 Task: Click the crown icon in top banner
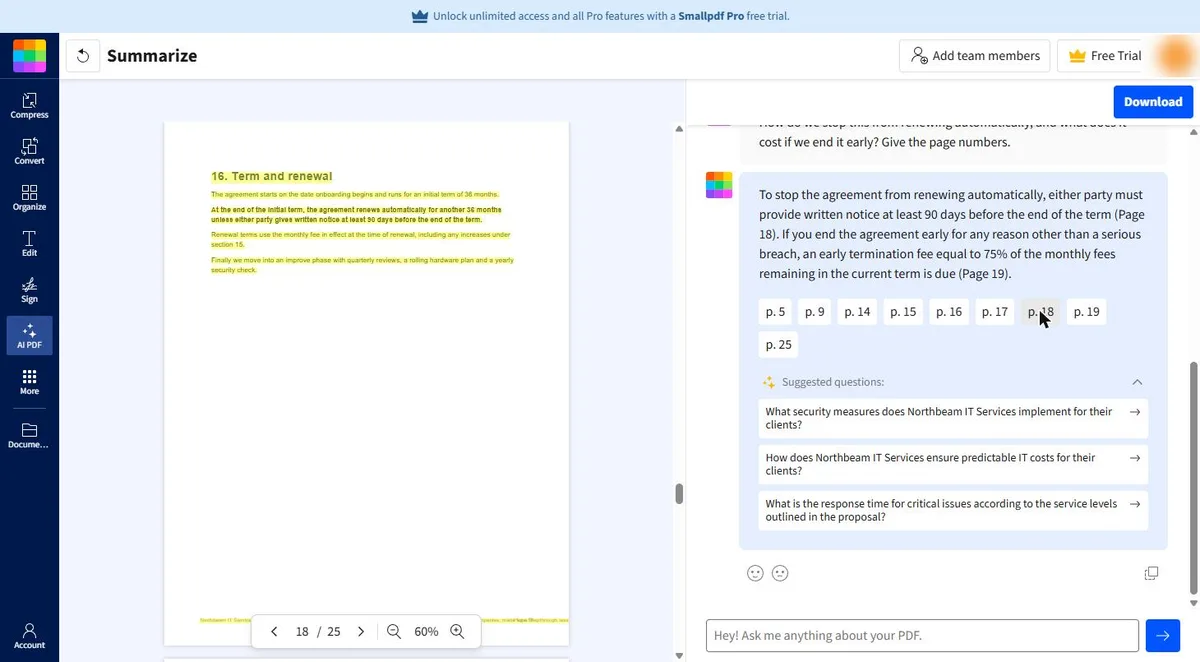(x=420, y=16)
